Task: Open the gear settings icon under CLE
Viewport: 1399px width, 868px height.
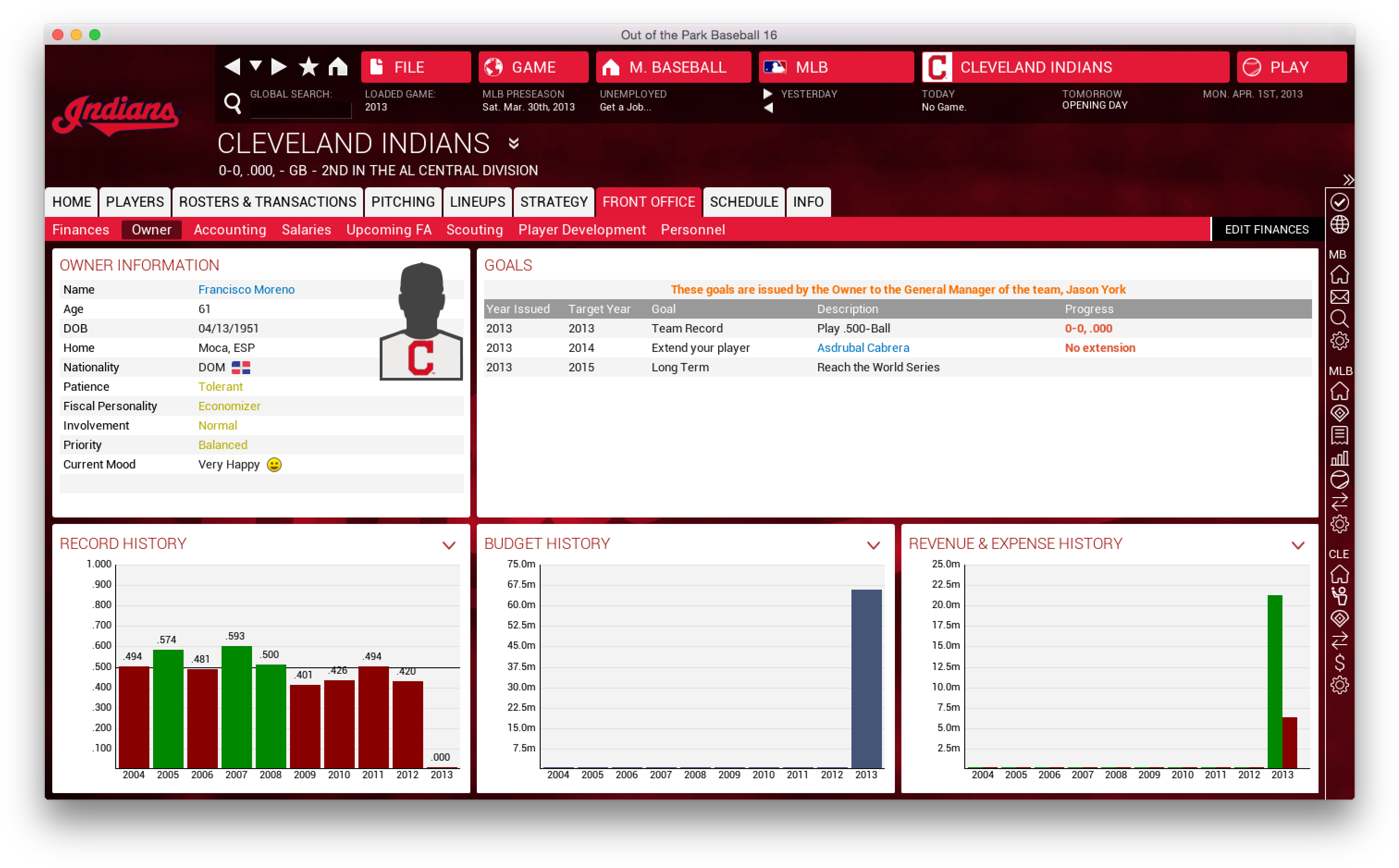Action: [x=1339, y=685]
